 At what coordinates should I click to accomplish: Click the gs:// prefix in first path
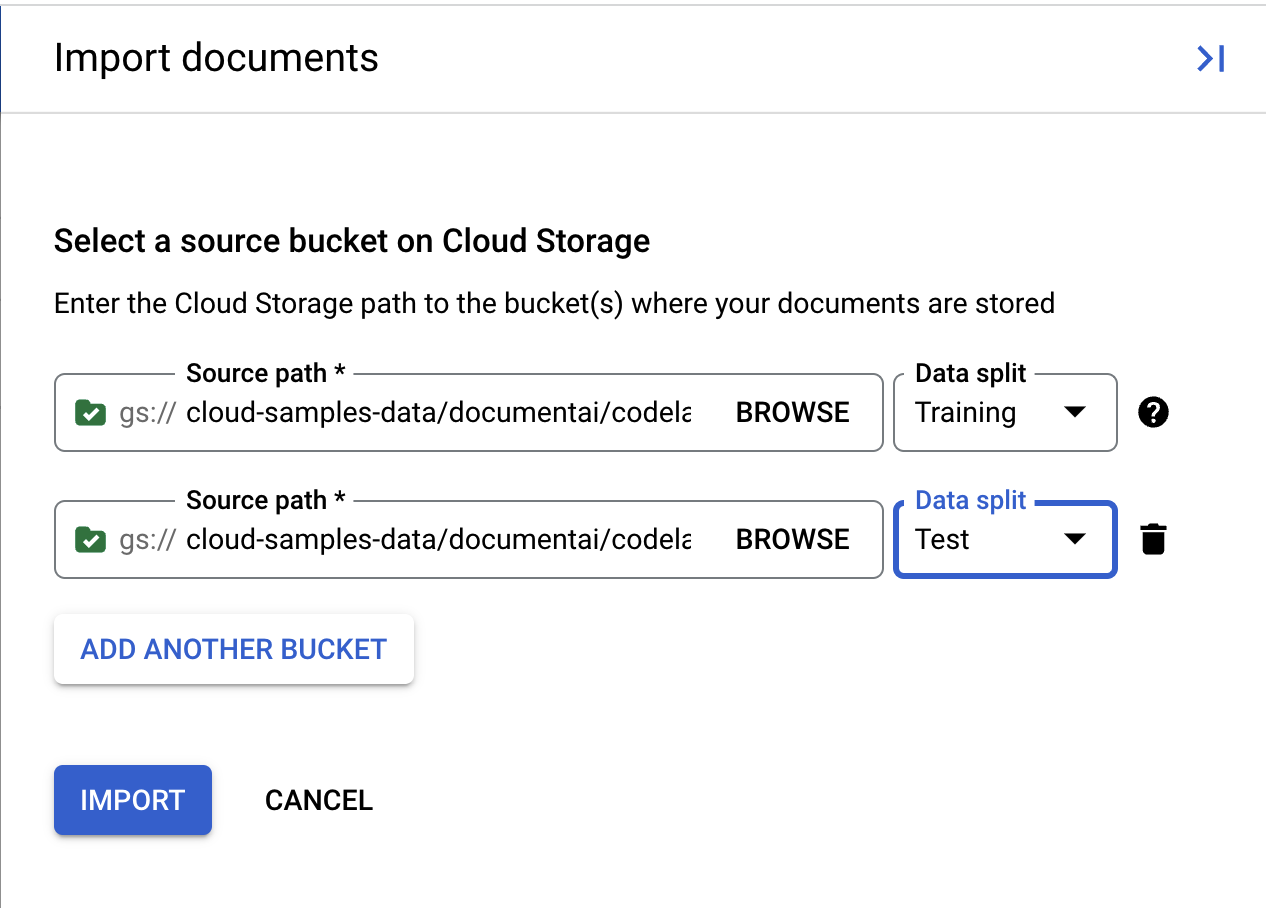coord(147,413)
